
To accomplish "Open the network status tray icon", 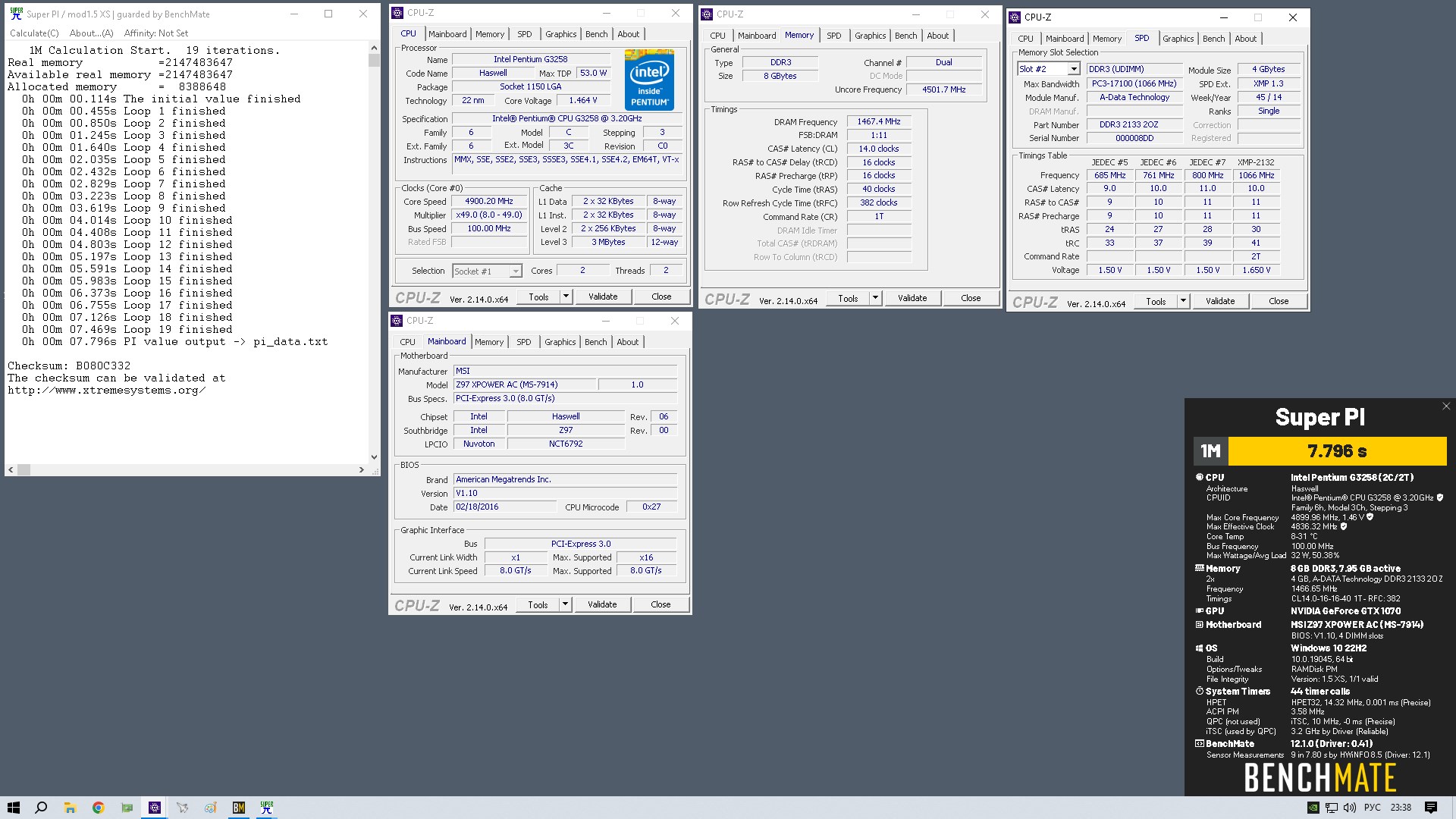I will click(x=1331, y=808).
